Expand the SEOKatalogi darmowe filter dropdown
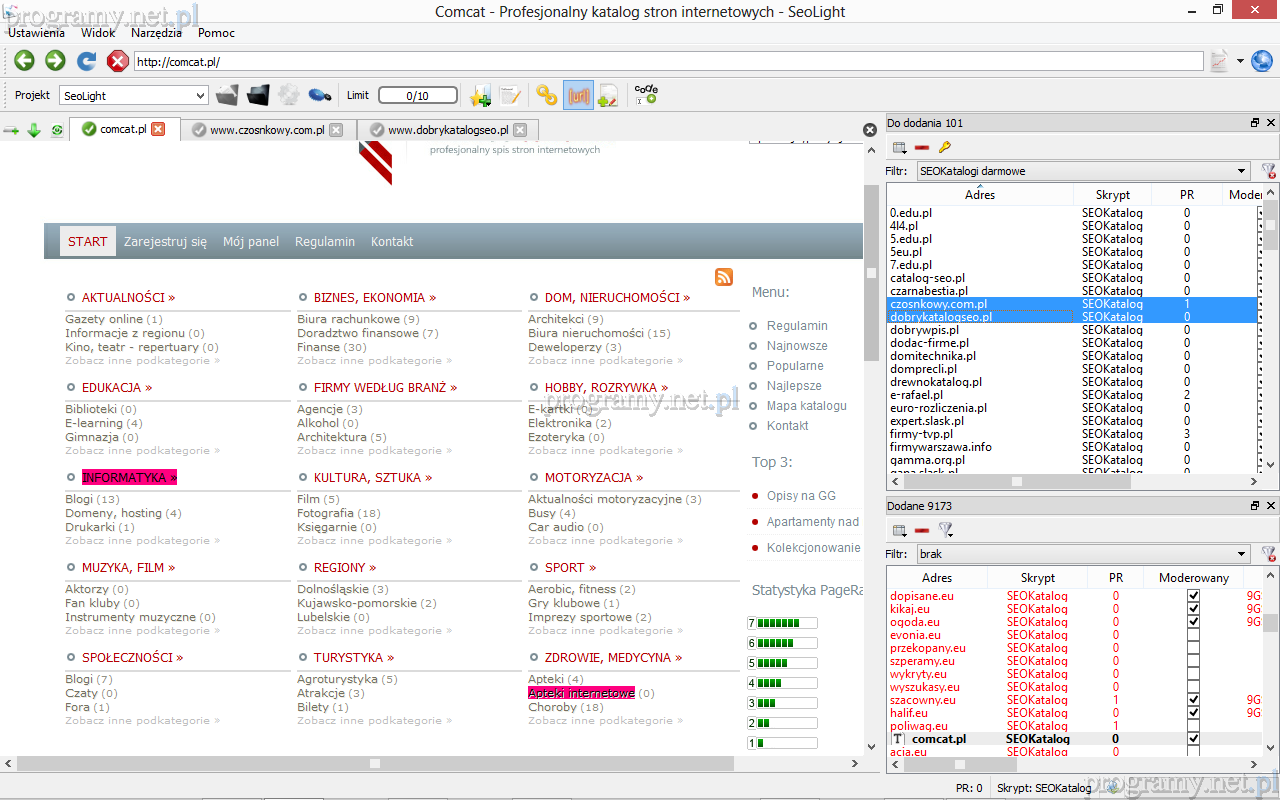 click(1241, 171)
